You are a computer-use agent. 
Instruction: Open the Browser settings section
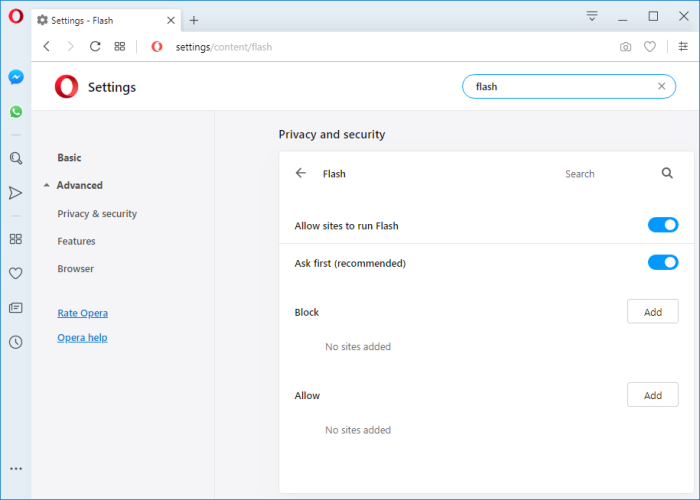pyautogui.click(x=75, y=269)
